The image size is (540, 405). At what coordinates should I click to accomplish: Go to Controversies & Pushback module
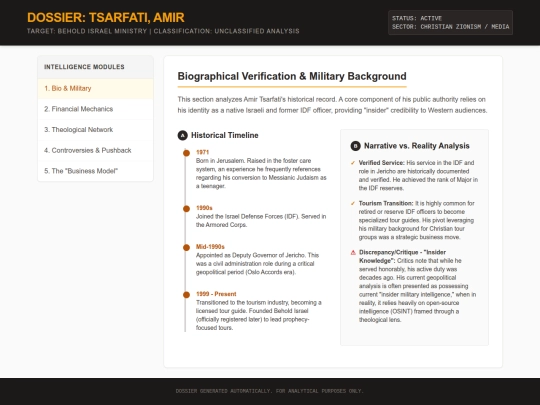pos(95,150)
